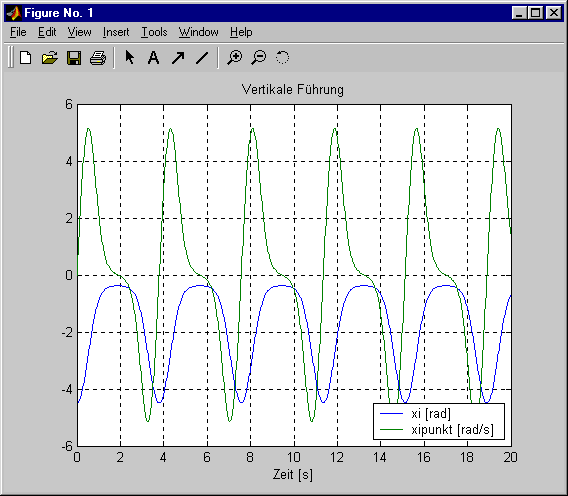Enable the Zoom Out magnifier tool
568x496 pixels.
[x=259, y=58]
